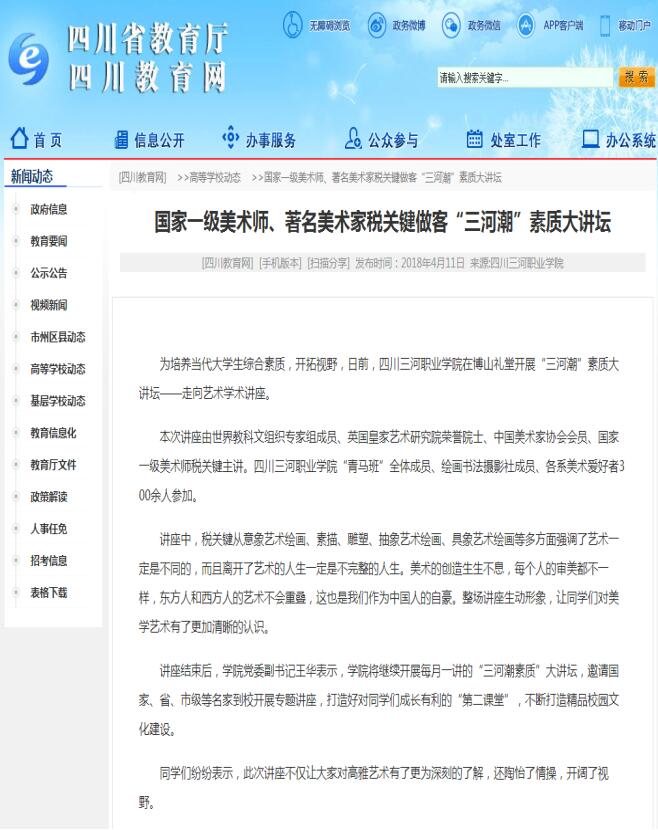The width and height of the screenshot is (658, 830).
Task: Click the search keyword input field
Action: [524, 78]
